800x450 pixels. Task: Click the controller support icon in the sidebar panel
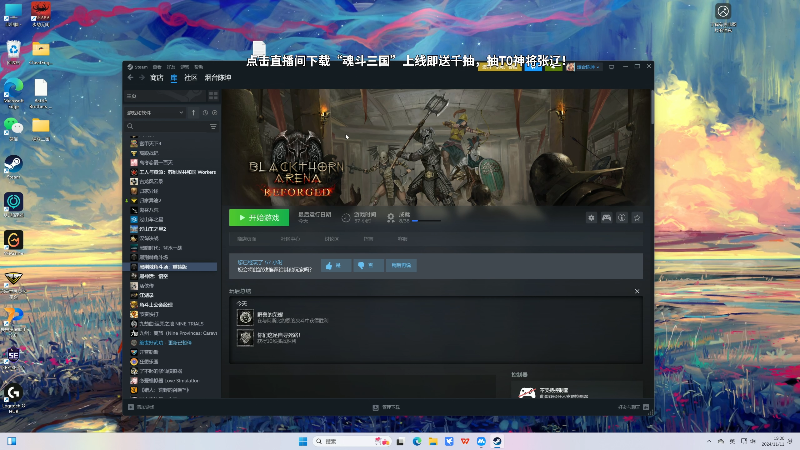pyautogui.click(x=527, y=392)
